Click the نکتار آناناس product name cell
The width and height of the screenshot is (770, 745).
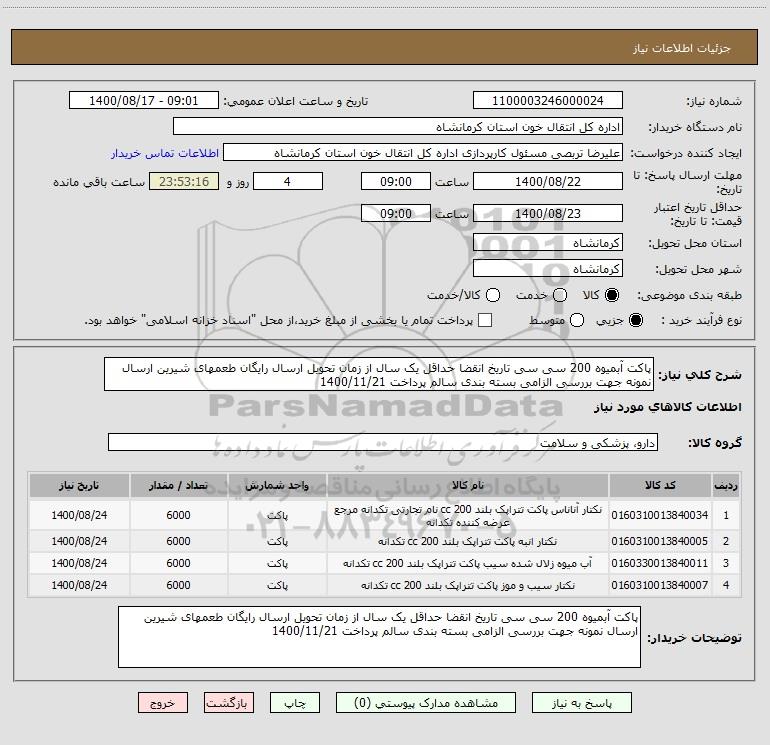(468, 515)
